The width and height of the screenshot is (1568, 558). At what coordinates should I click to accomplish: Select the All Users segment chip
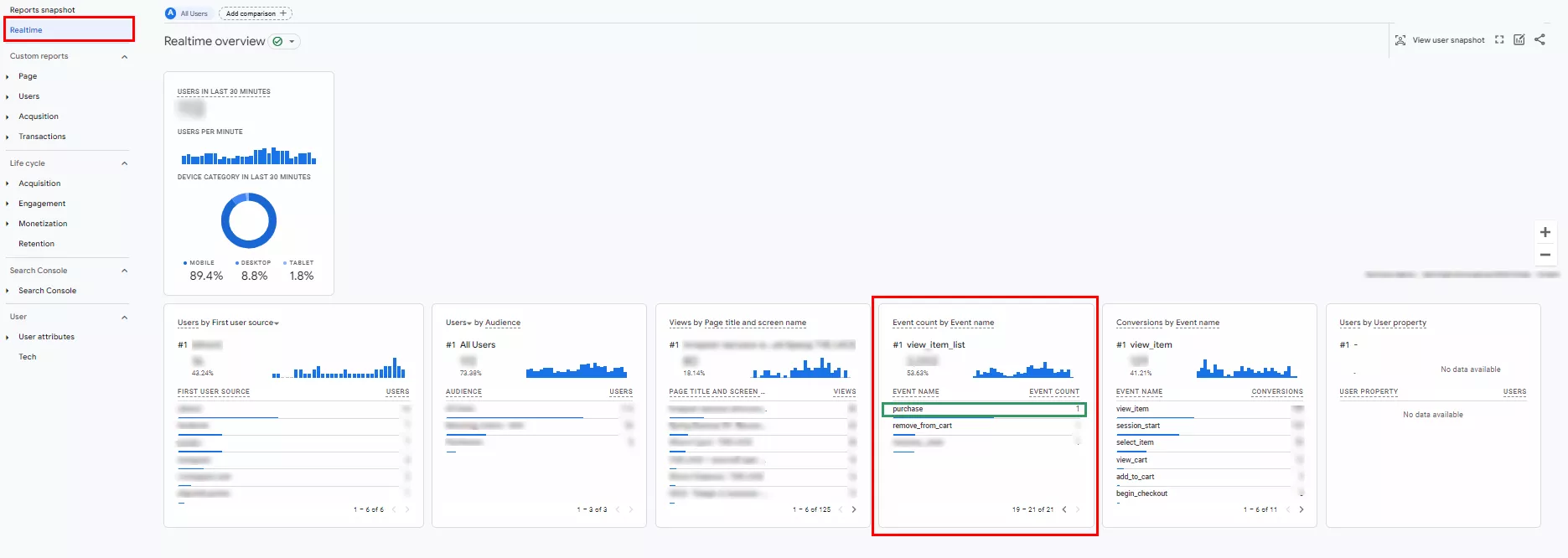click(x=188, y=13)
